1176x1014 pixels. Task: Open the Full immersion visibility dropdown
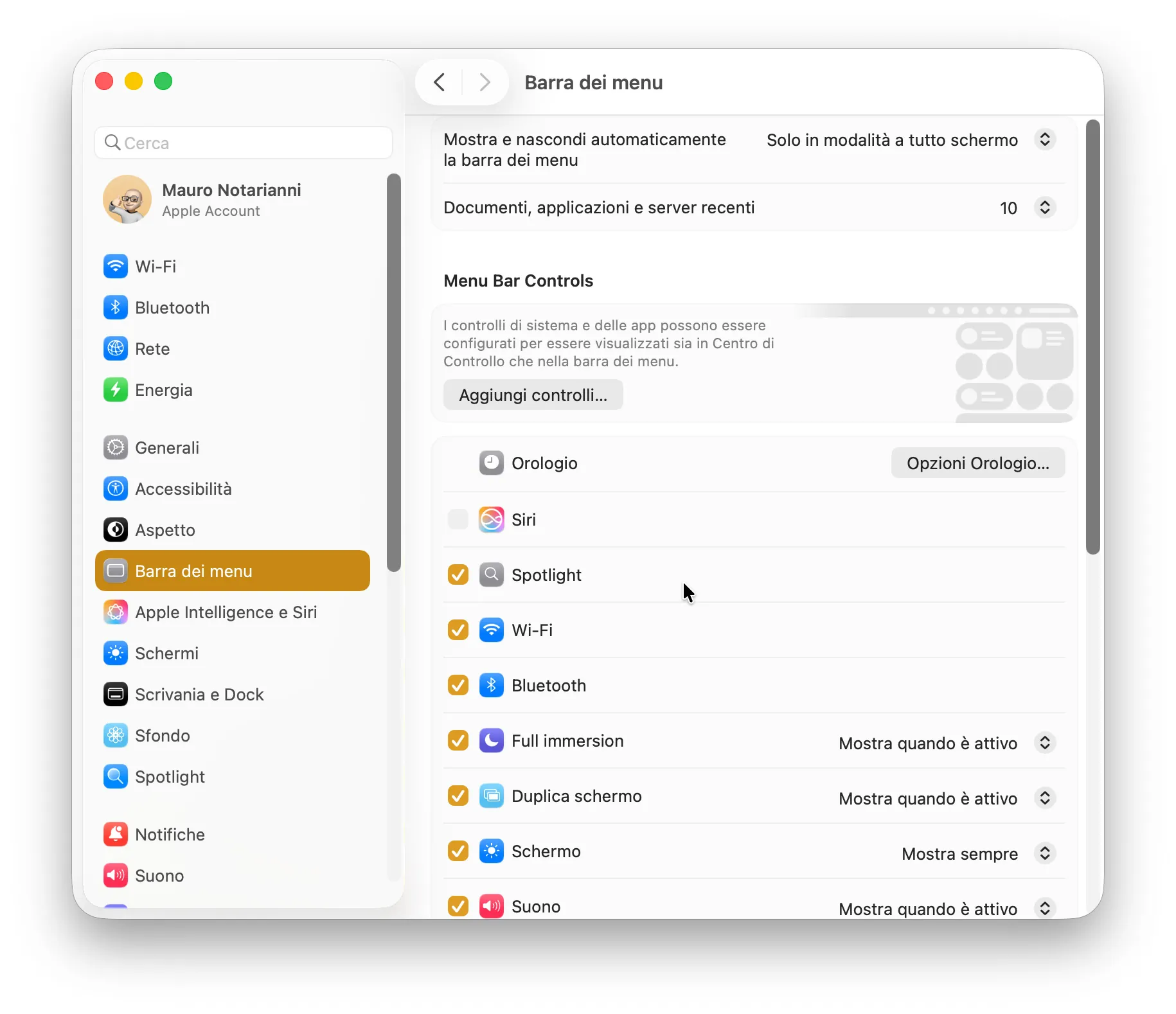click(x=1044, y=743)
